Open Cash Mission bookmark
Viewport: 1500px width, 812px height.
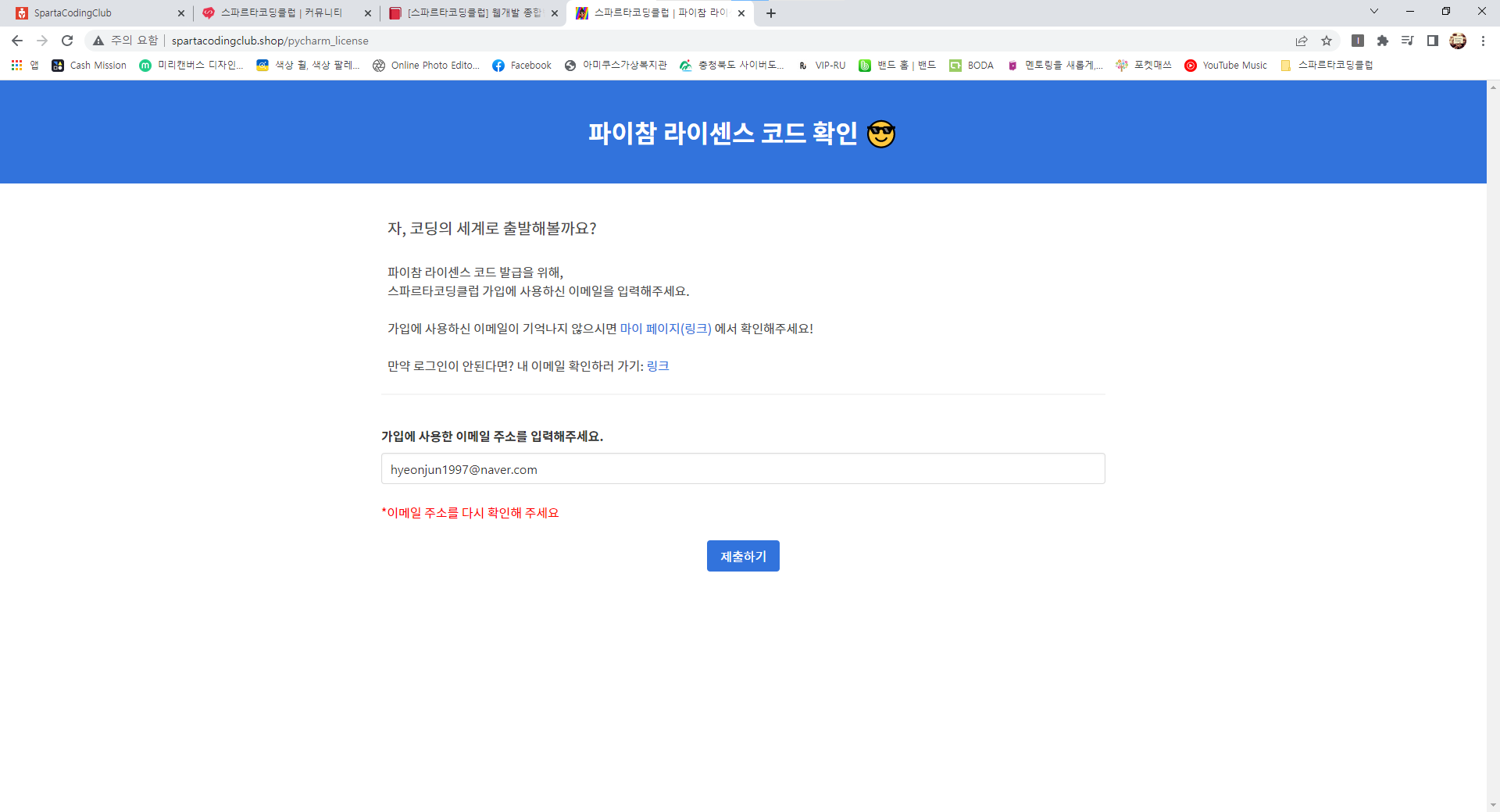coord(89,66)
